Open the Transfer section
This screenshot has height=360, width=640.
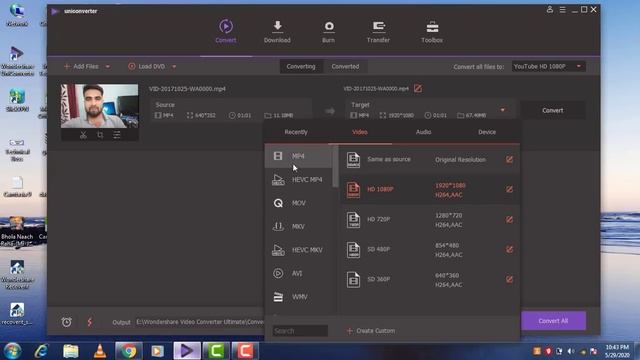[x=378, y=31]
